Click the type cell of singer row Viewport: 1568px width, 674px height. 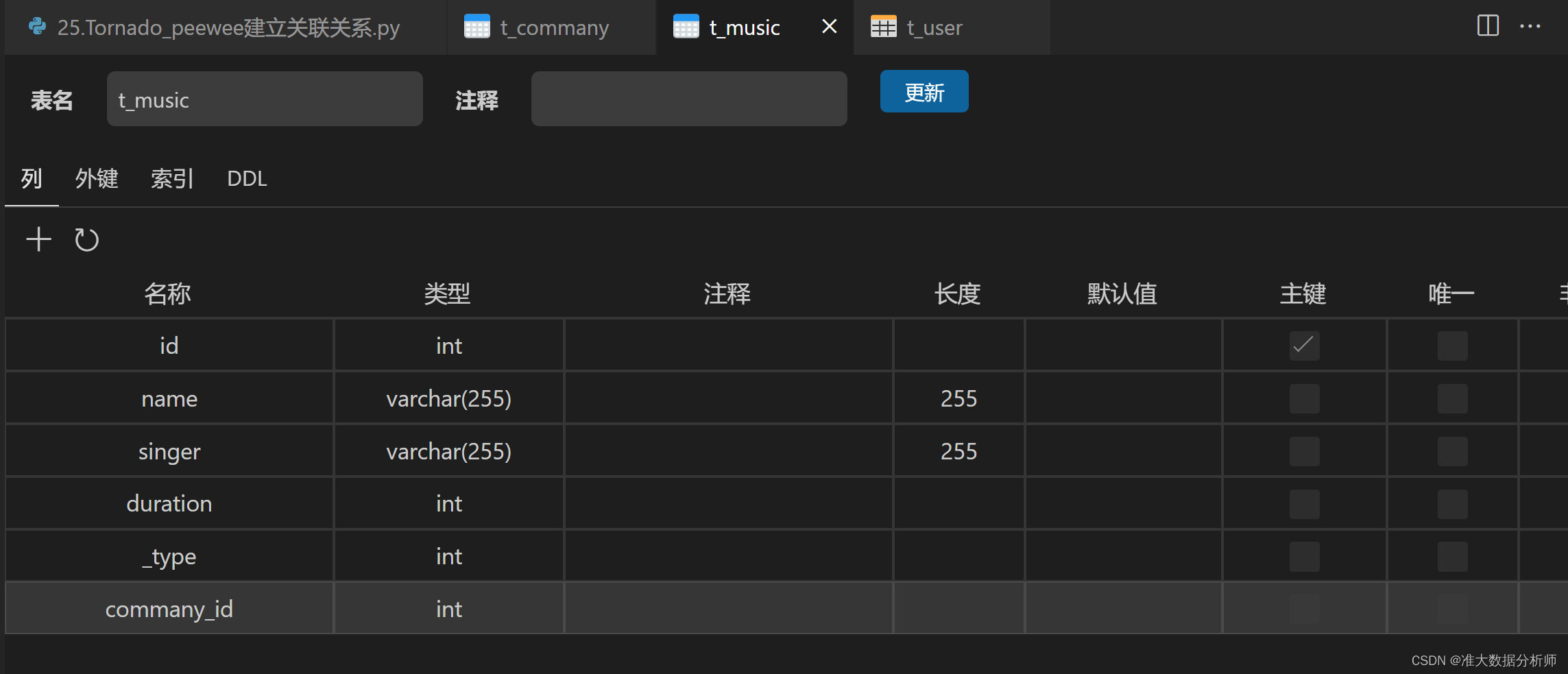(x=449, y=451)
